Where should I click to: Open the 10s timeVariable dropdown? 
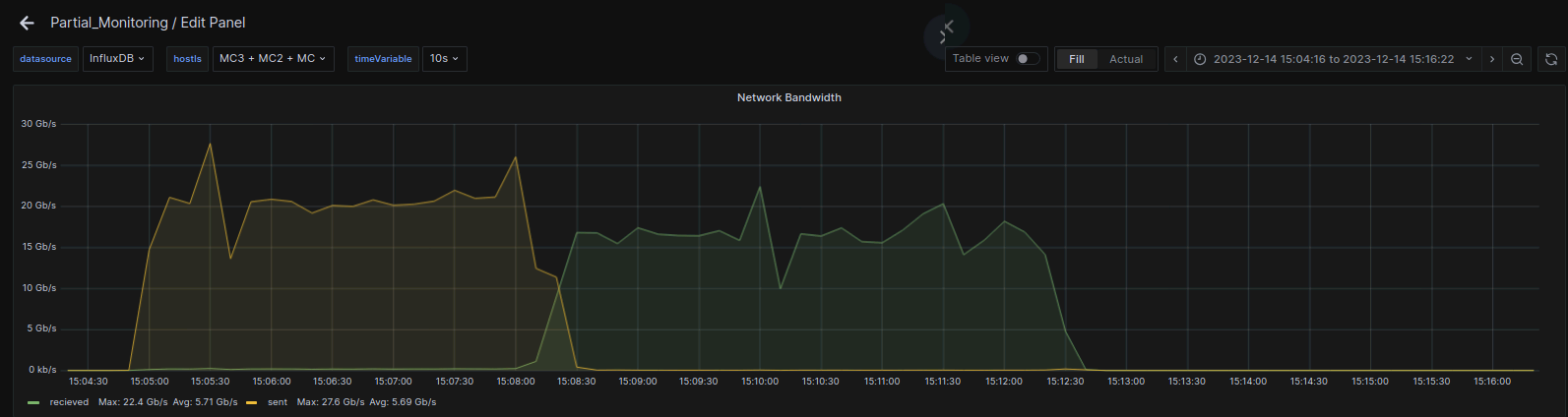click(x=445, y=59)
